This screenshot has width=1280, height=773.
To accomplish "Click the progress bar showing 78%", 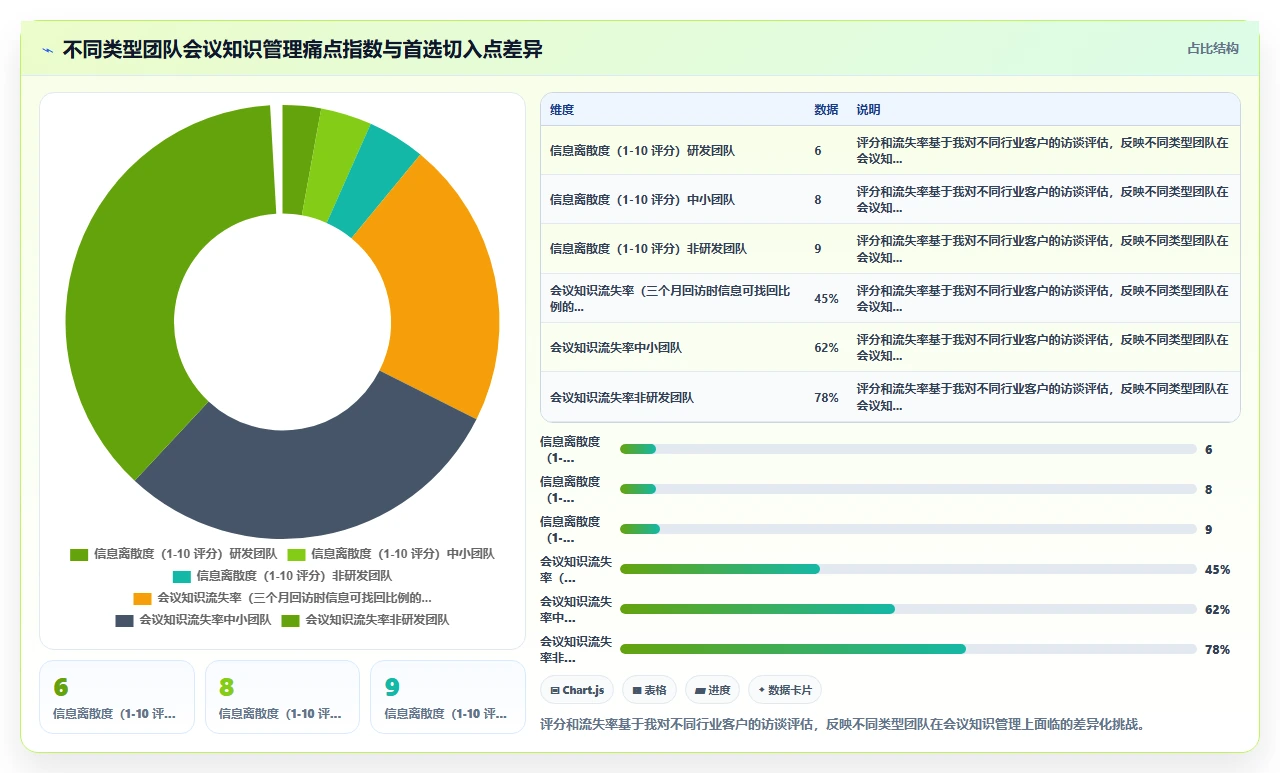I will point(908,649).
